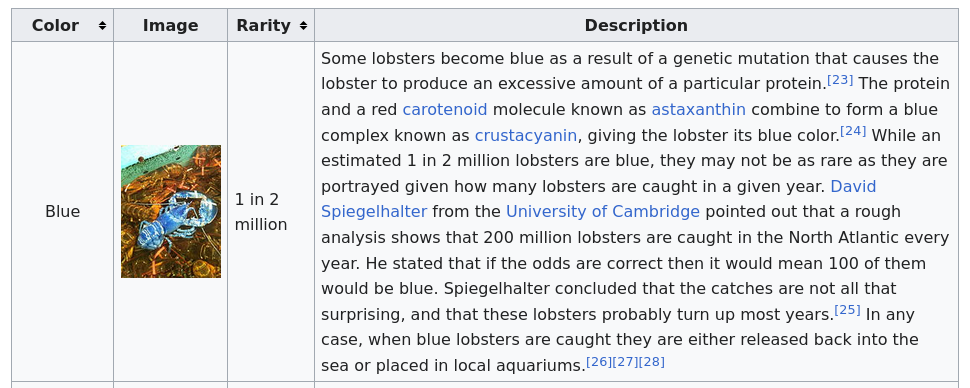Jump to citation reference 23

(840, 80)
